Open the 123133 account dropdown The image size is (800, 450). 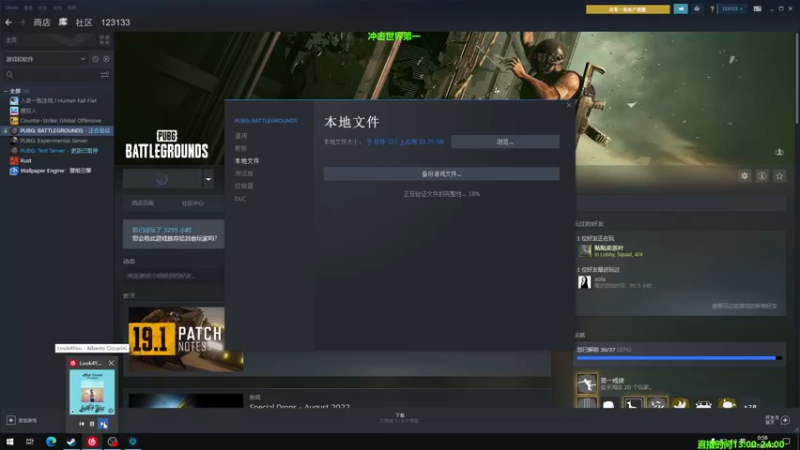pyautogui.click(x=732, y=9)
